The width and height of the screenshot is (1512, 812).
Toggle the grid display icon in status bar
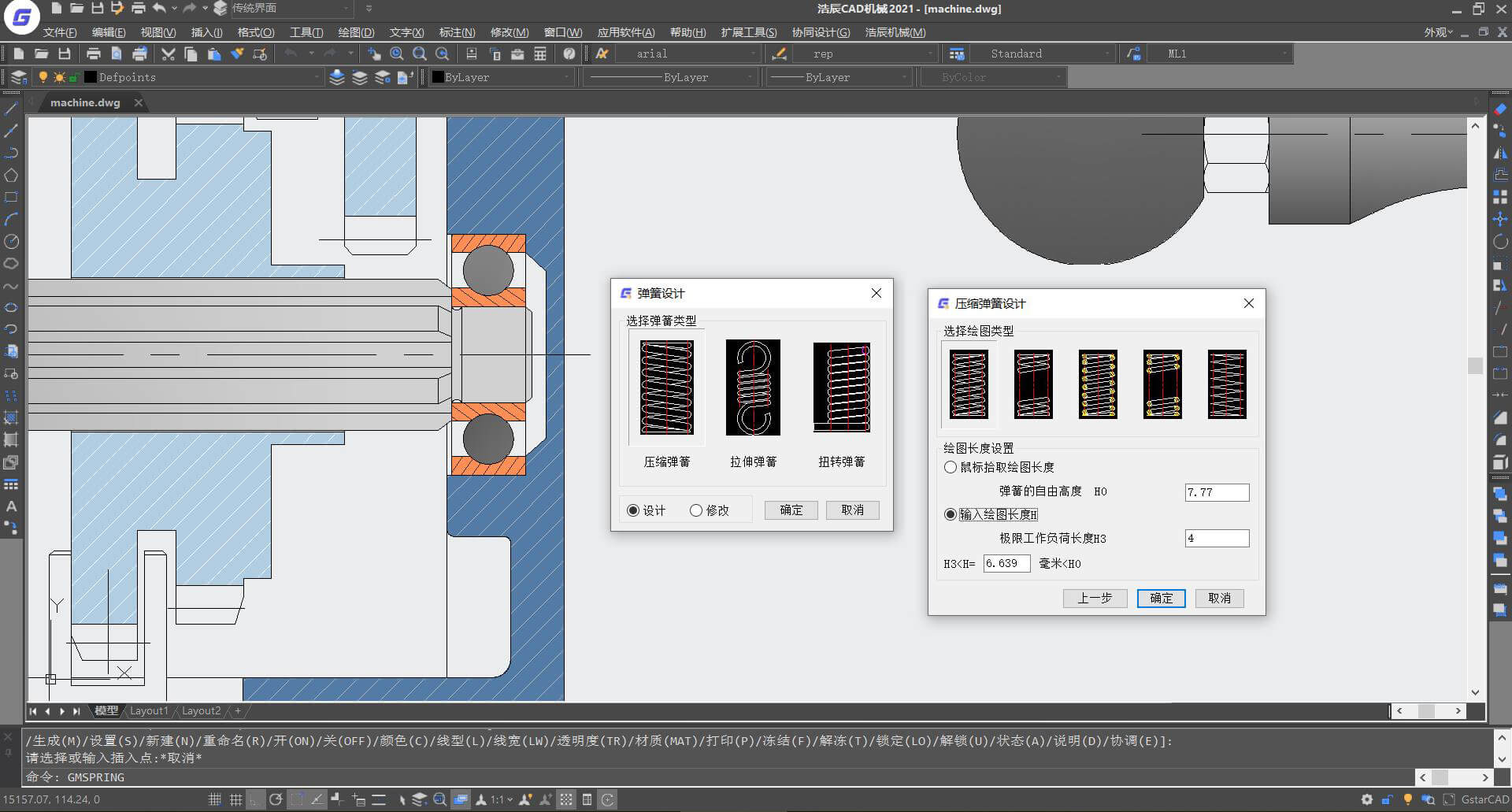pos(235,799)
